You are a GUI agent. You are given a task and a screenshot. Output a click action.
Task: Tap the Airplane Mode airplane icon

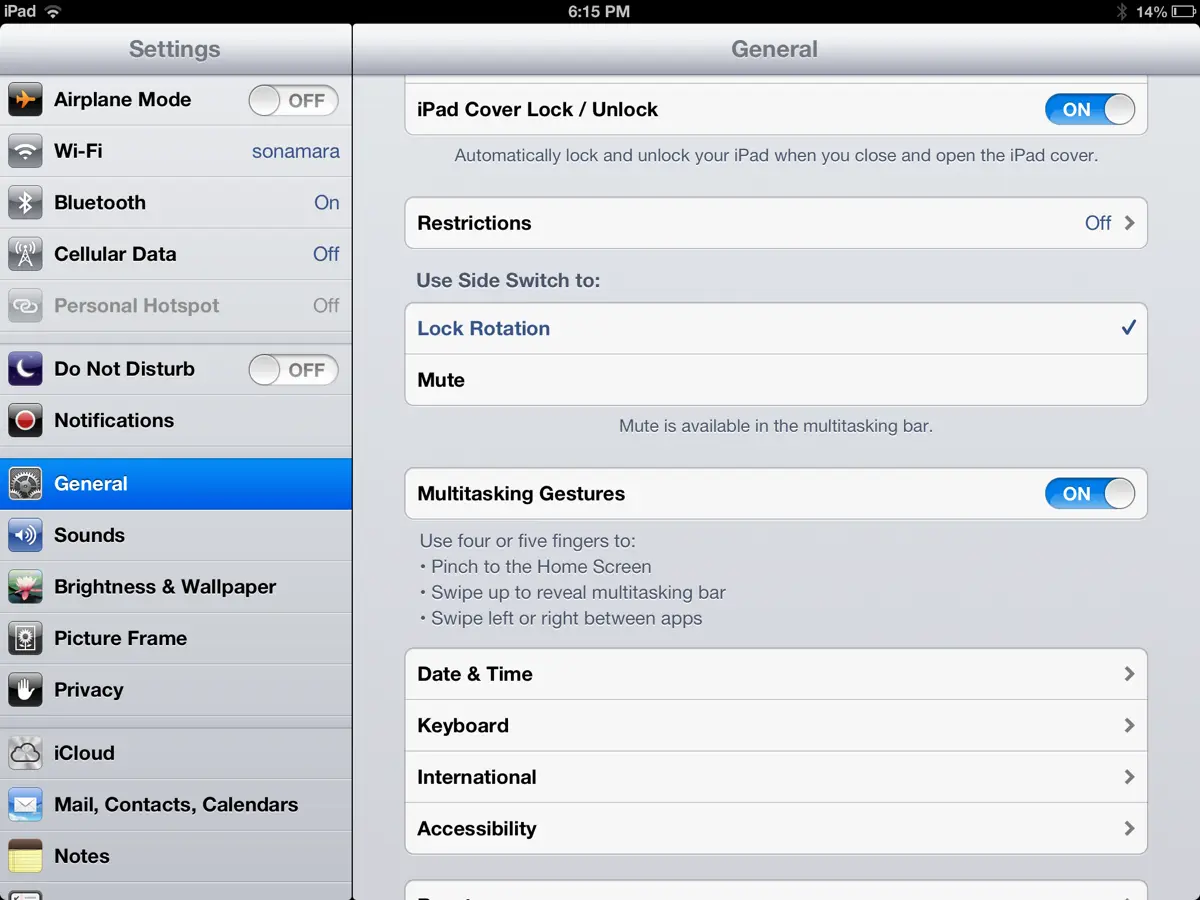(25, 100)
